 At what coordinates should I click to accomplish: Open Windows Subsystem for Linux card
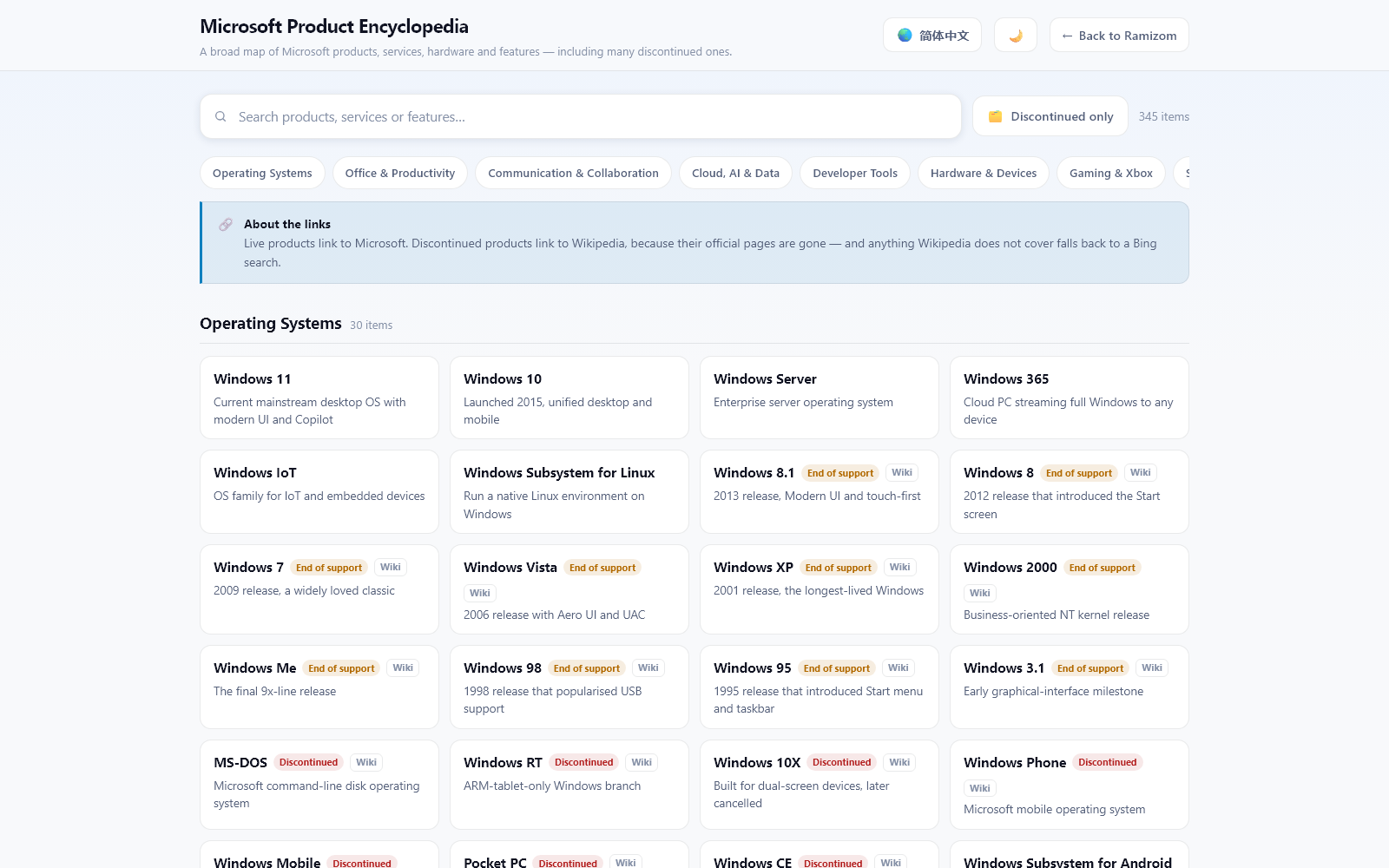[569, 491]
